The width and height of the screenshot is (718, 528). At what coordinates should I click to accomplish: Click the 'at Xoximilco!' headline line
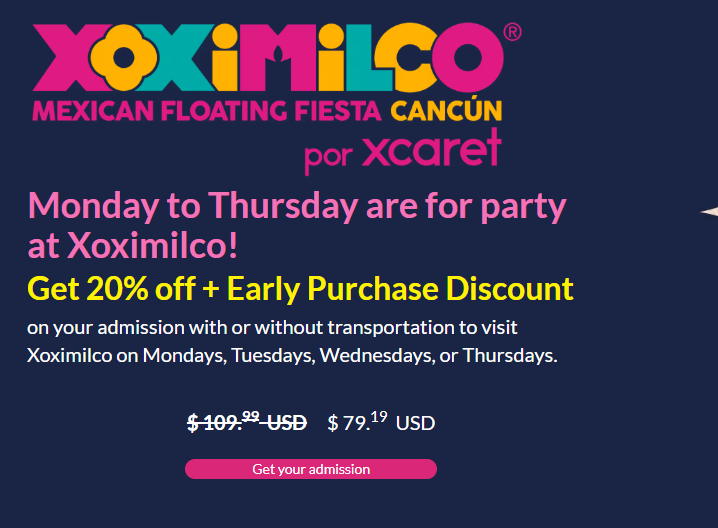tap(133, 246)
